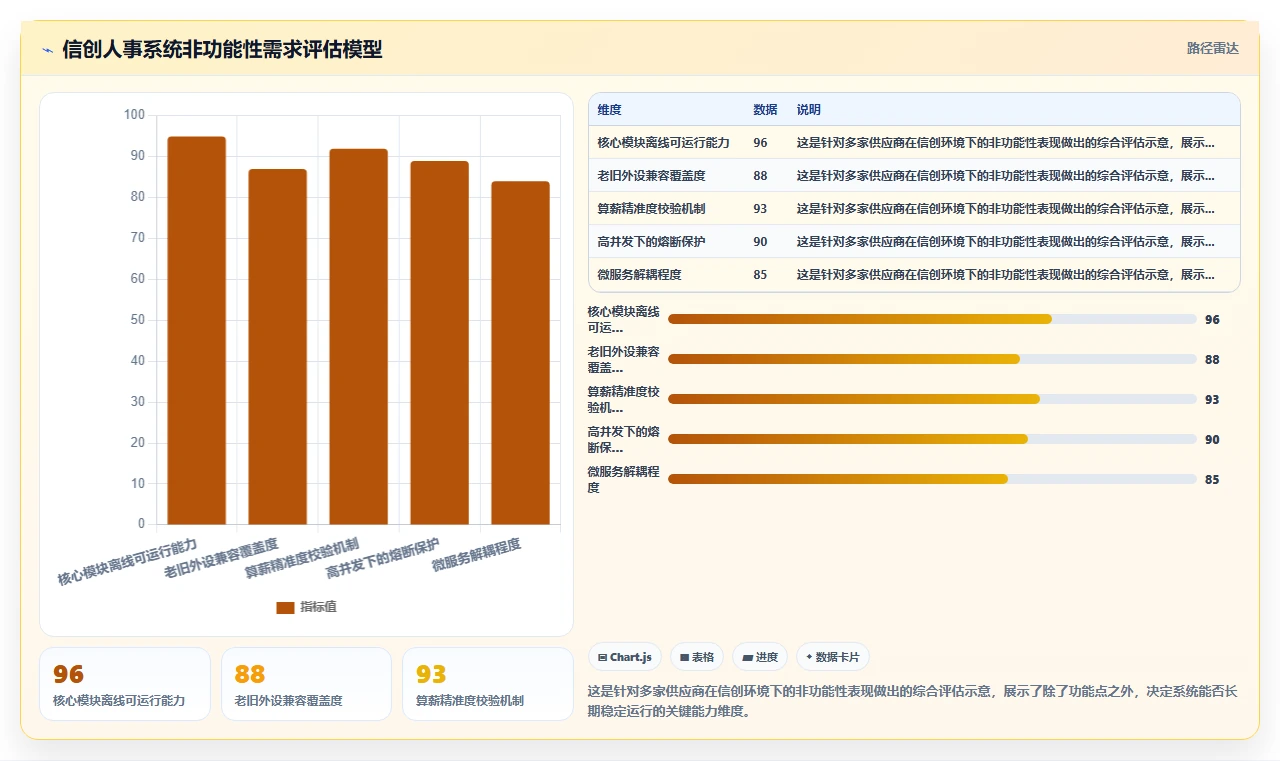Click the 维度 column header

point(610,110)
